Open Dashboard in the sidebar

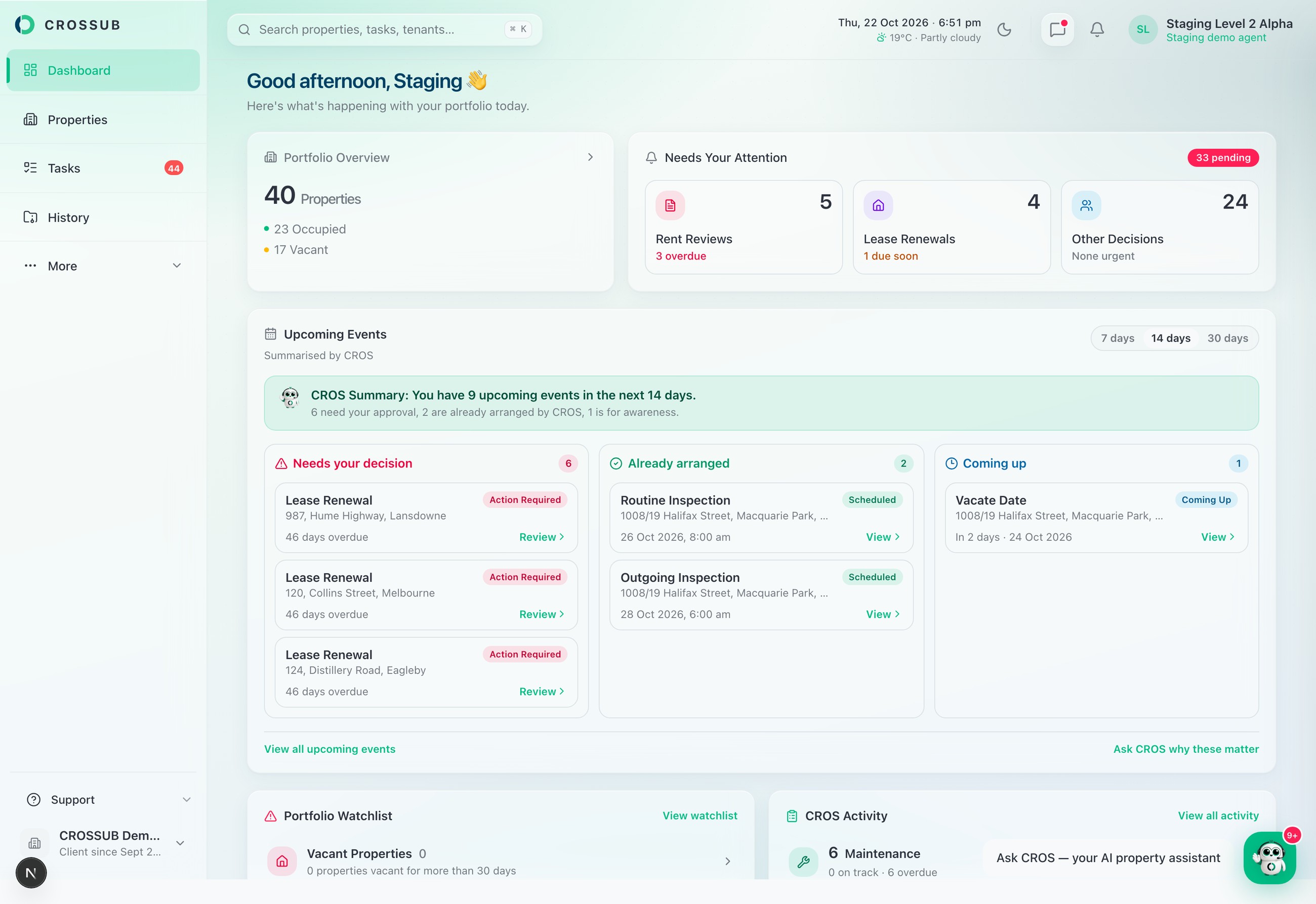103,70
